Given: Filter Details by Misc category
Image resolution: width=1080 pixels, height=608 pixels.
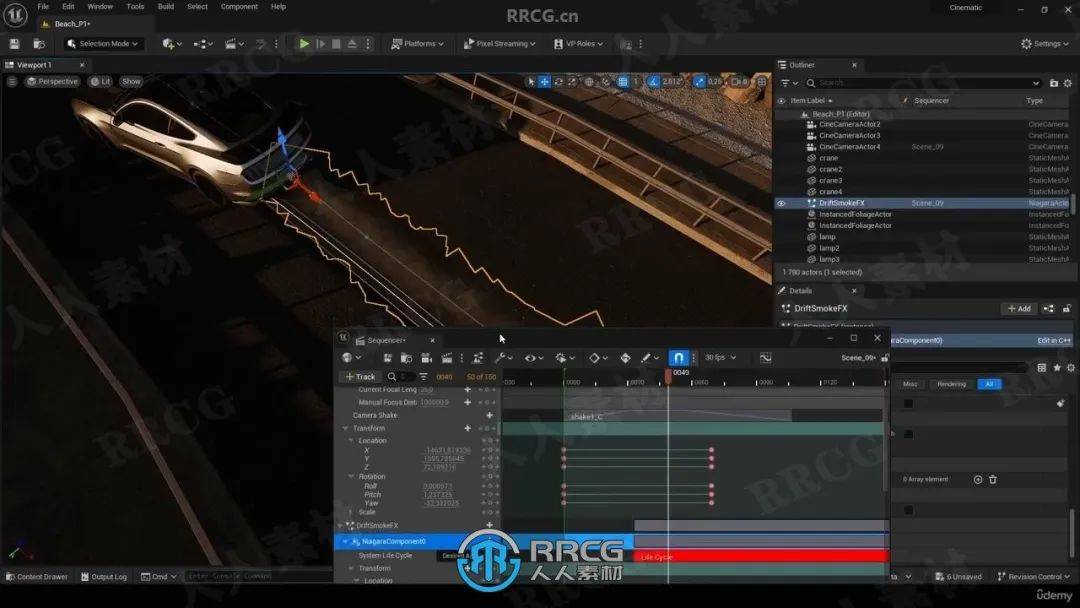Looking at the screenshot, I should coord(910,384).
